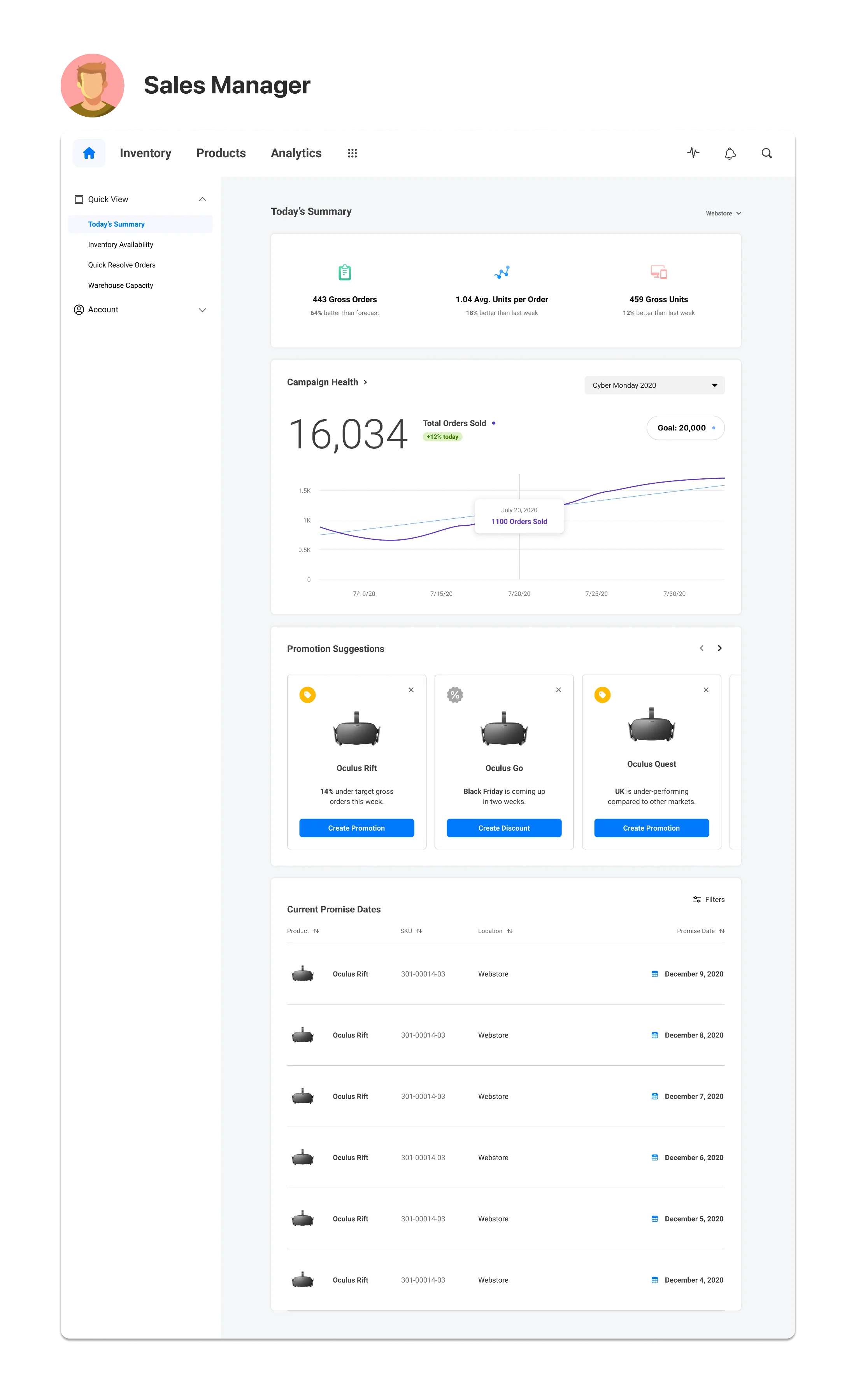856x1400 pixels.
Task: Click Create Discount for Oculus Go
Action: click(x=503, y=828)
